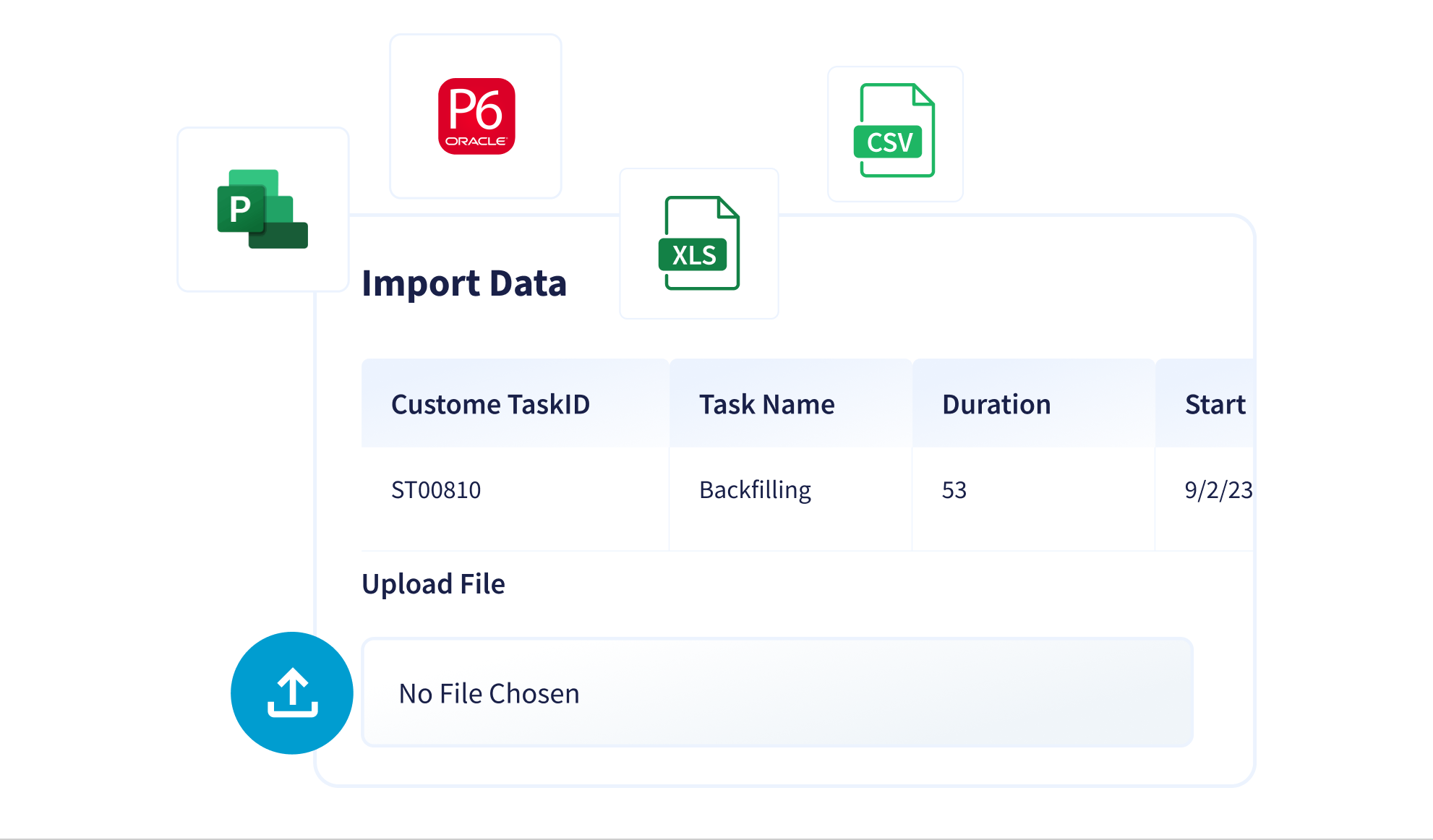Viewport: 1433px width, 840px height.
Task: Click the Oracle P6 icon
Action: [x=476, y=116]
